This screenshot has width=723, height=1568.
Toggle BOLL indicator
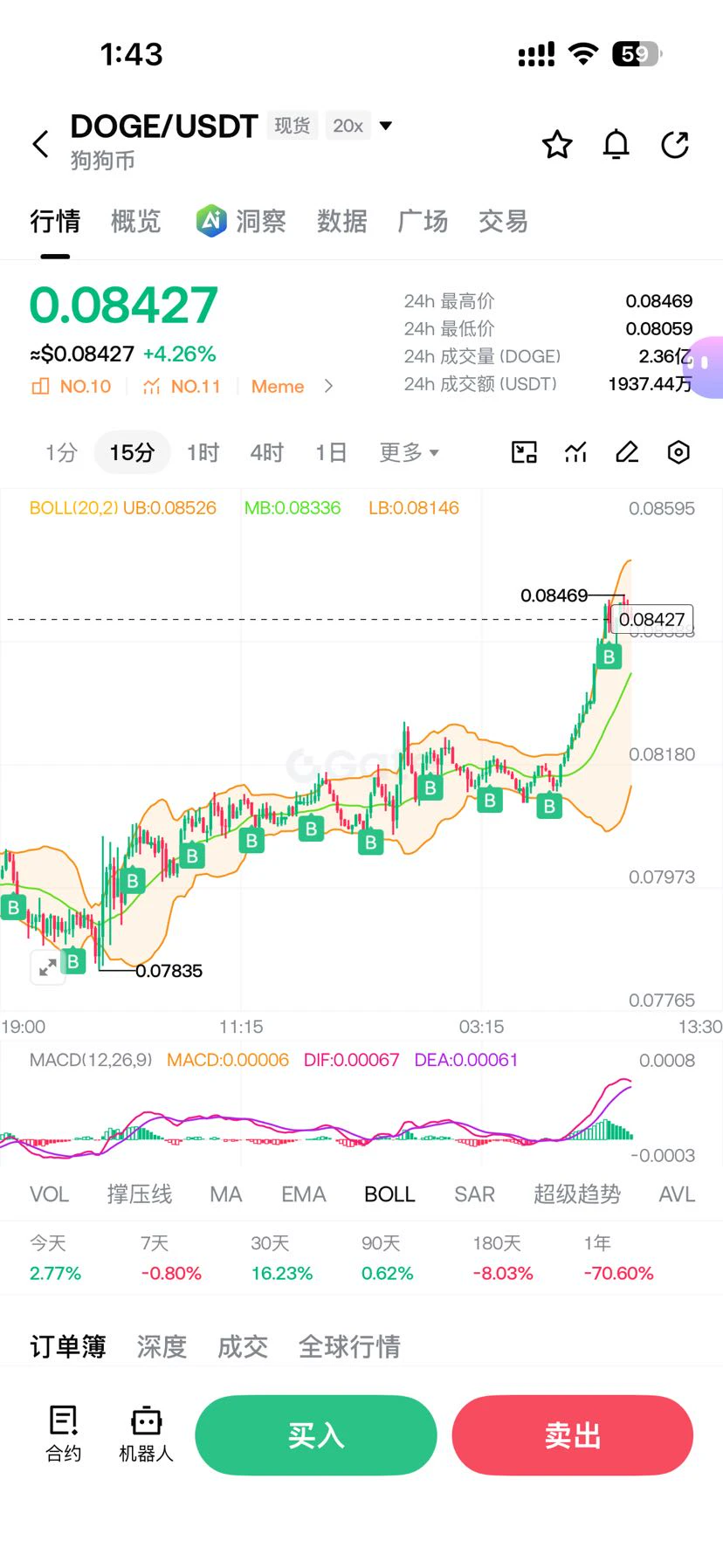pyautogui.click(x=389, y=1194)
